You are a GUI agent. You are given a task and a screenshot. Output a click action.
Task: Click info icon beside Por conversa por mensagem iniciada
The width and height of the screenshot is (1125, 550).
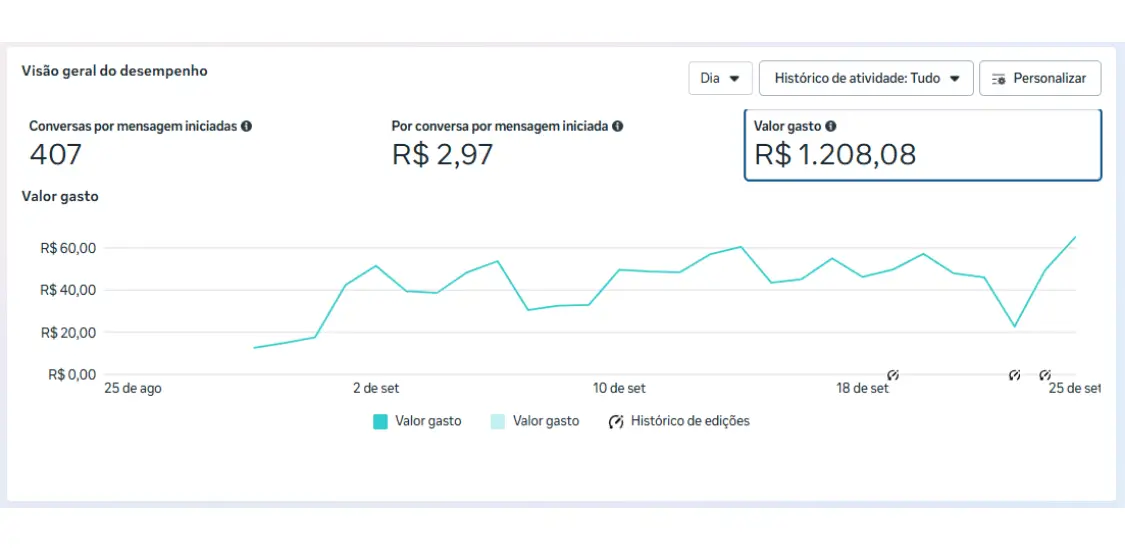point(618,127)
